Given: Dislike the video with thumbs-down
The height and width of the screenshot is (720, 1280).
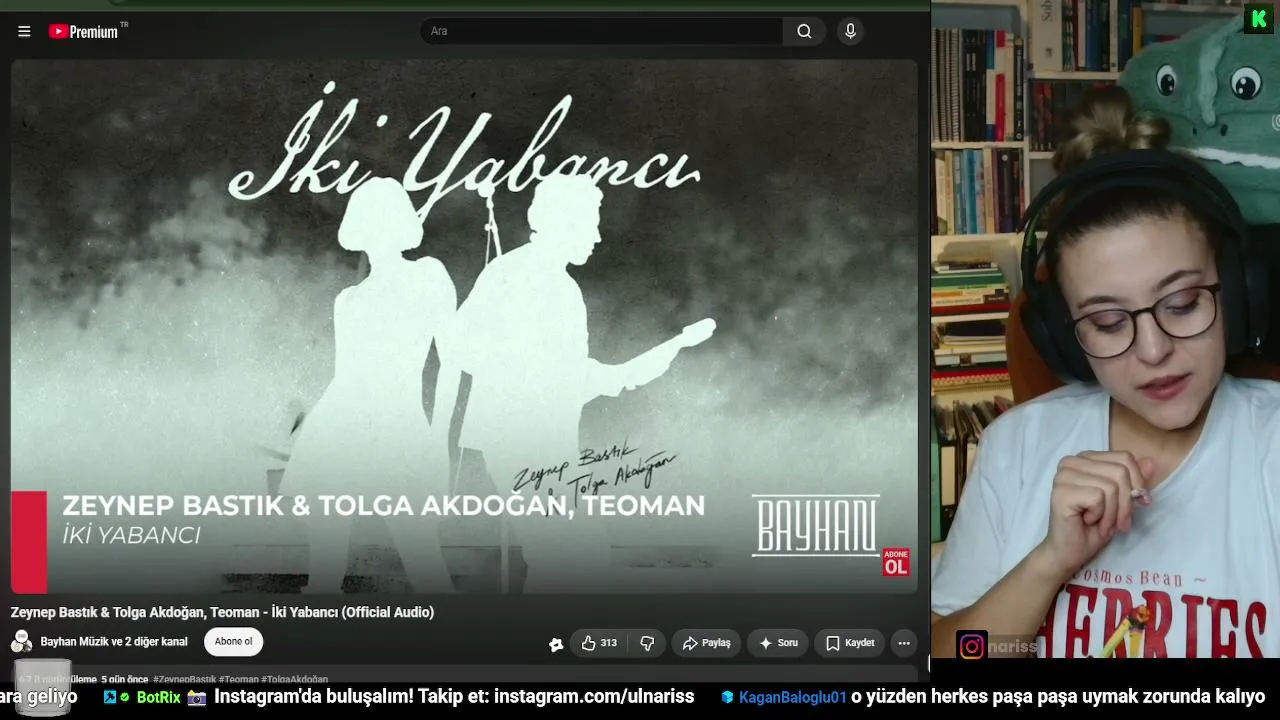Looking at the screenshot, I should [647, 643].
